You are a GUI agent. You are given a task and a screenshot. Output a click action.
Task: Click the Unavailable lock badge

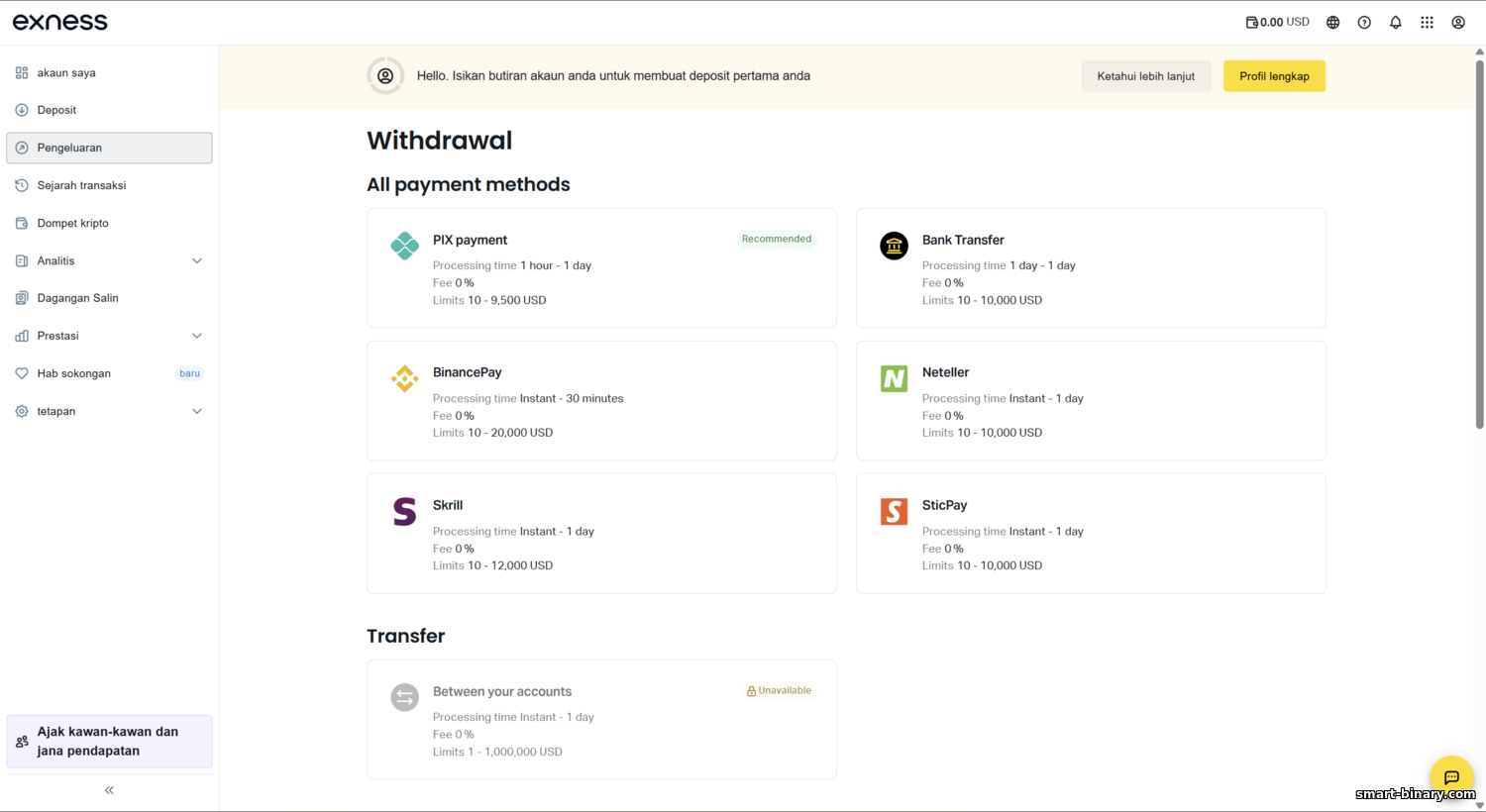coord(779,691)
